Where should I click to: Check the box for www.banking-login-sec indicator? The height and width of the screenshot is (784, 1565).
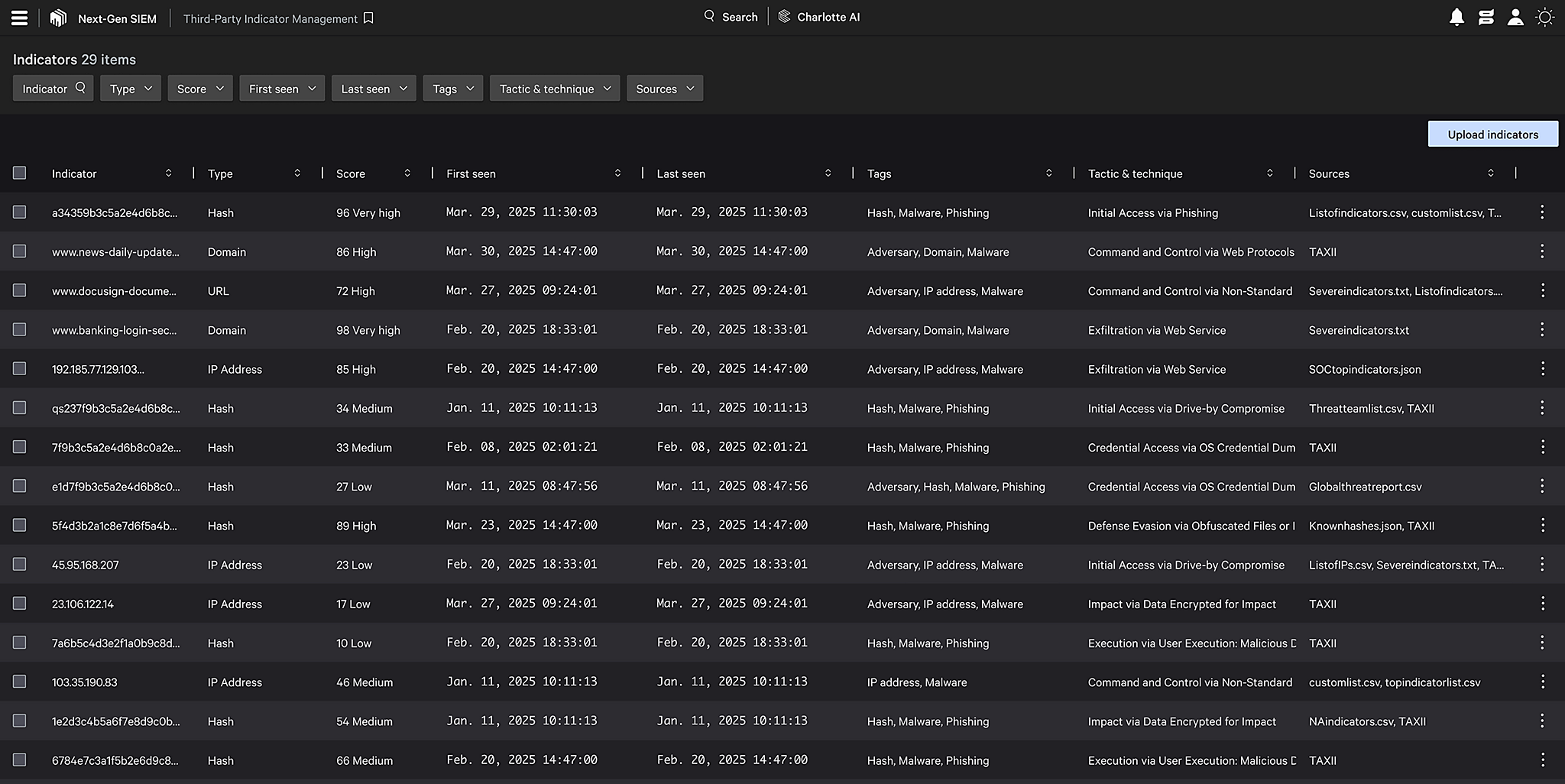(x=20, y=329)
